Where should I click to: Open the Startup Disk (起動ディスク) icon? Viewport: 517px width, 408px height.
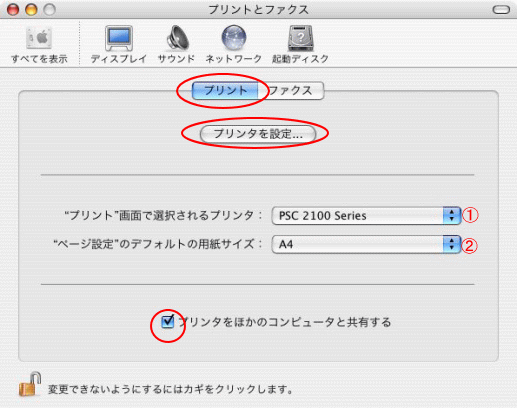point(300,38)
